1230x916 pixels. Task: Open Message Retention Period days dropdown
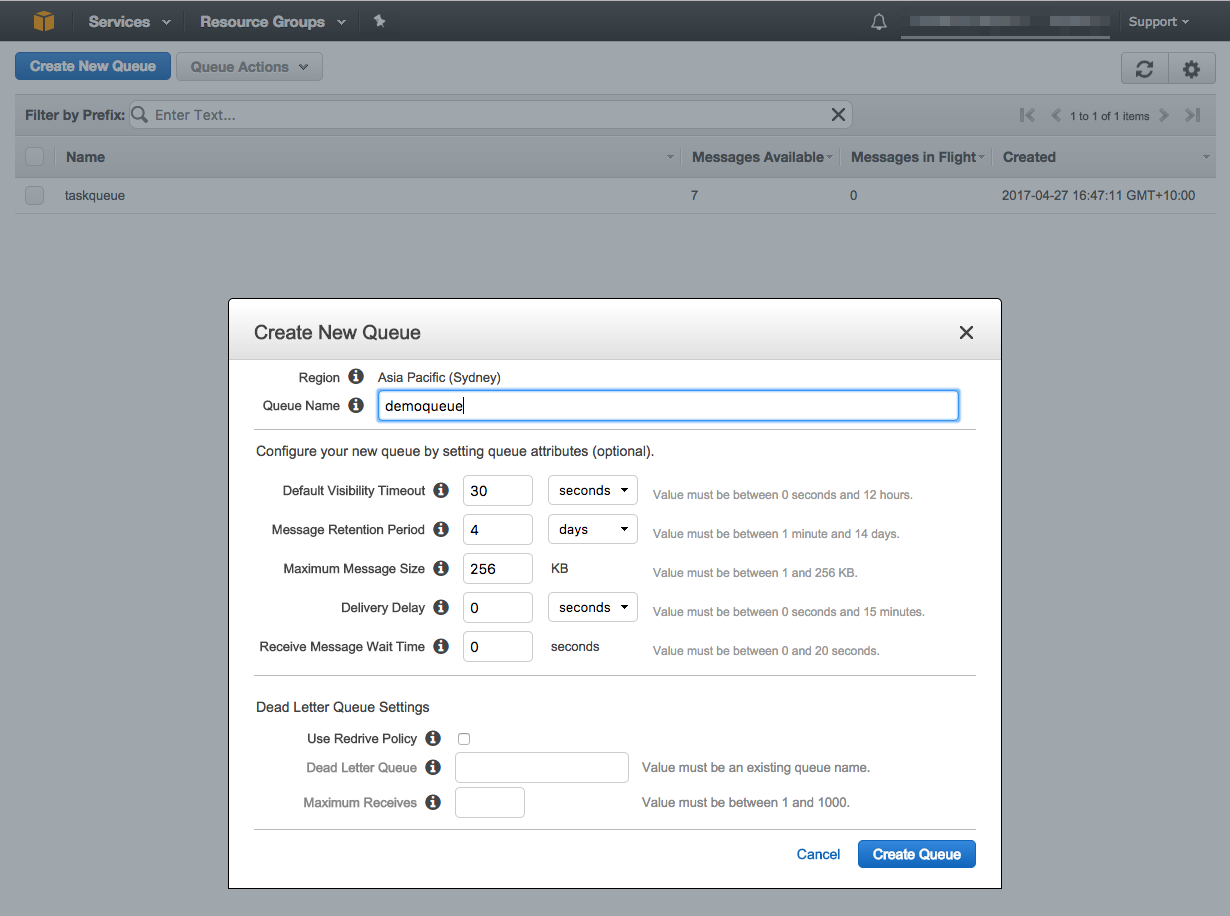tap(592, 530)
